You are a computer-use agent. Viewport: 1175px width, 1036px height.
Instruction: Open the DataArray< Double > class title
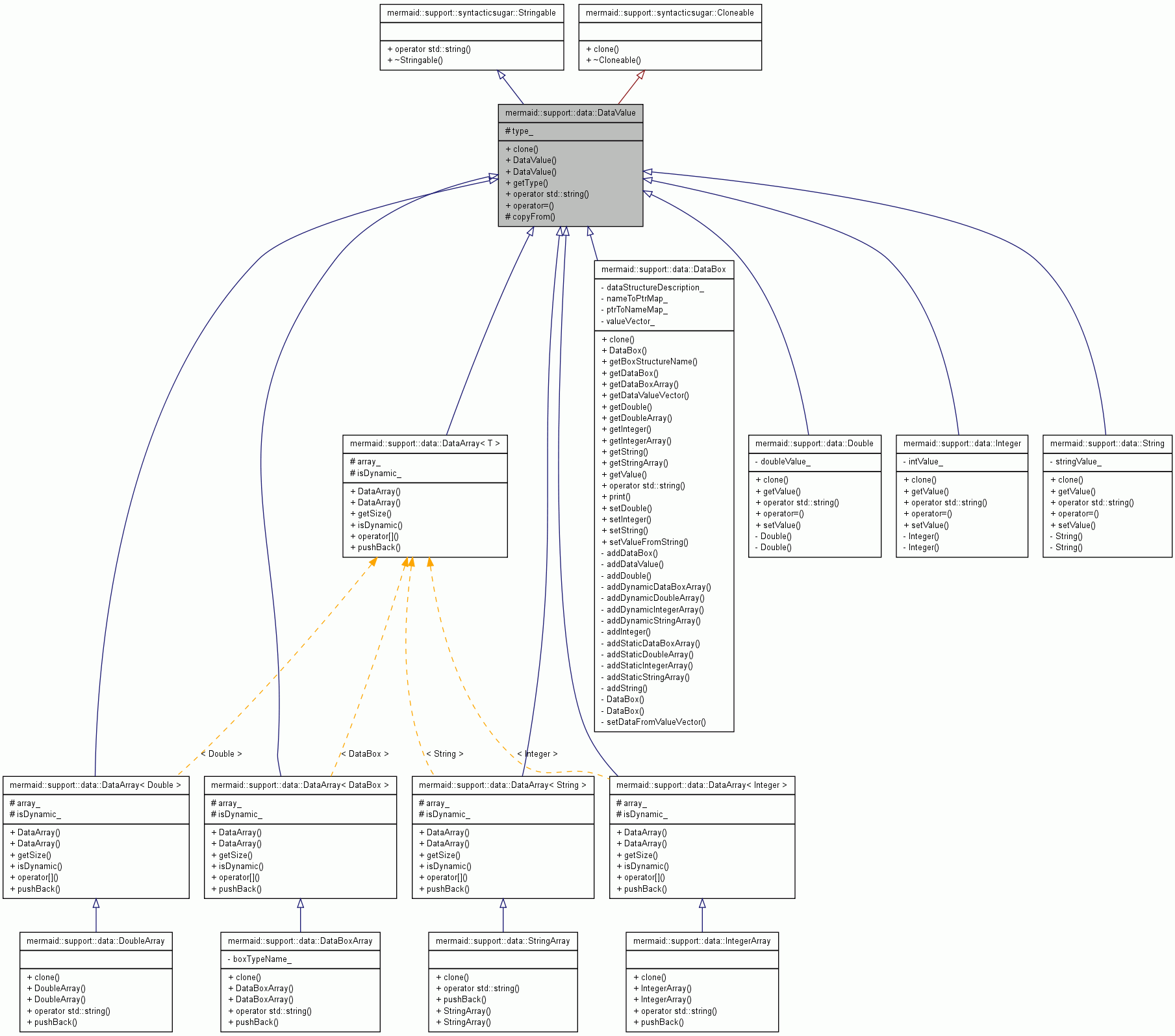[95, 785]
